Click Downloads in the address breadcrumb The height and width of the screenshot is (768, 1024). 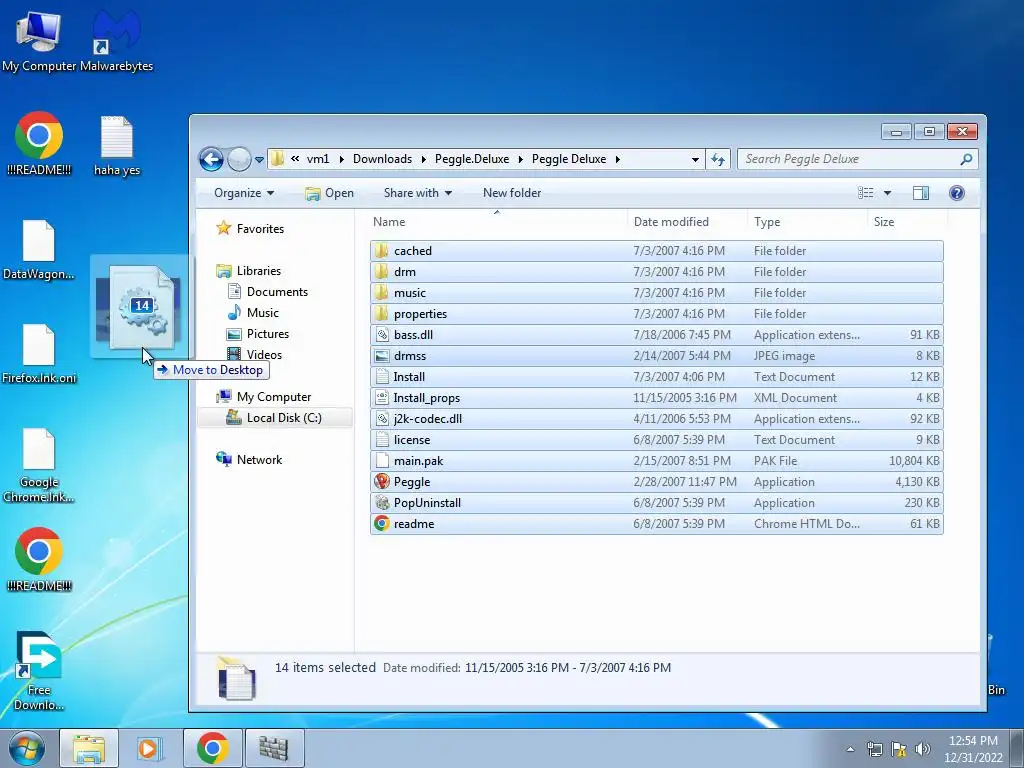382,159
